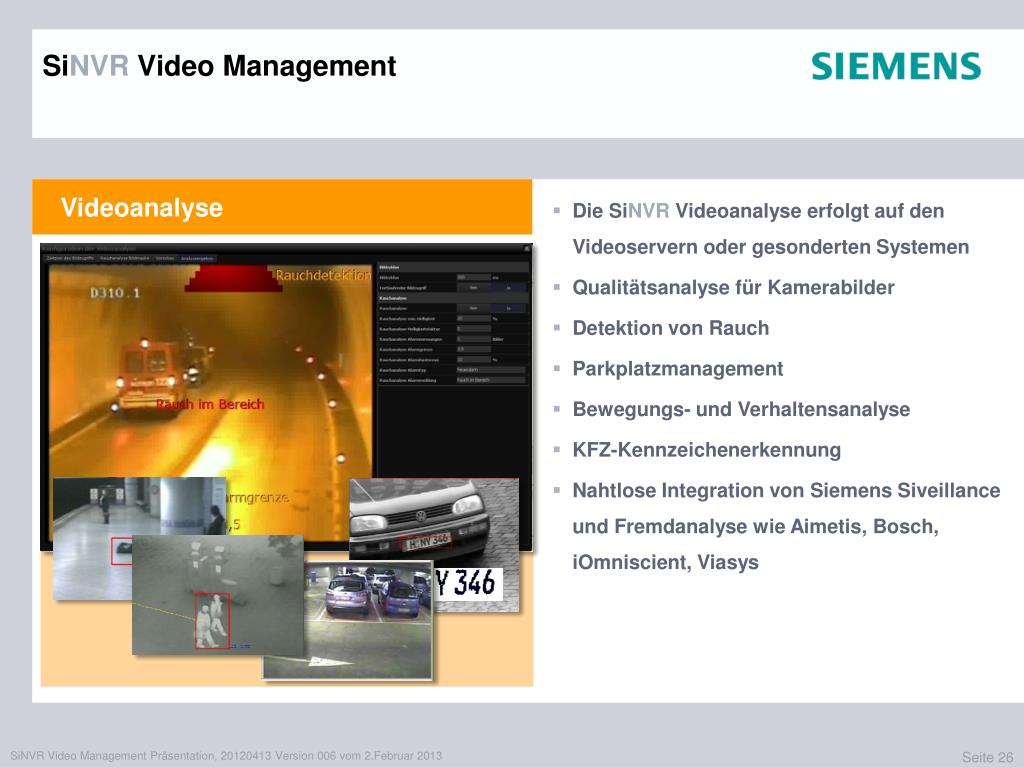Open the thermal pedestrian tracking thumbnail
This screenshot has width=1024, height=768.
[x=218, y=595]
